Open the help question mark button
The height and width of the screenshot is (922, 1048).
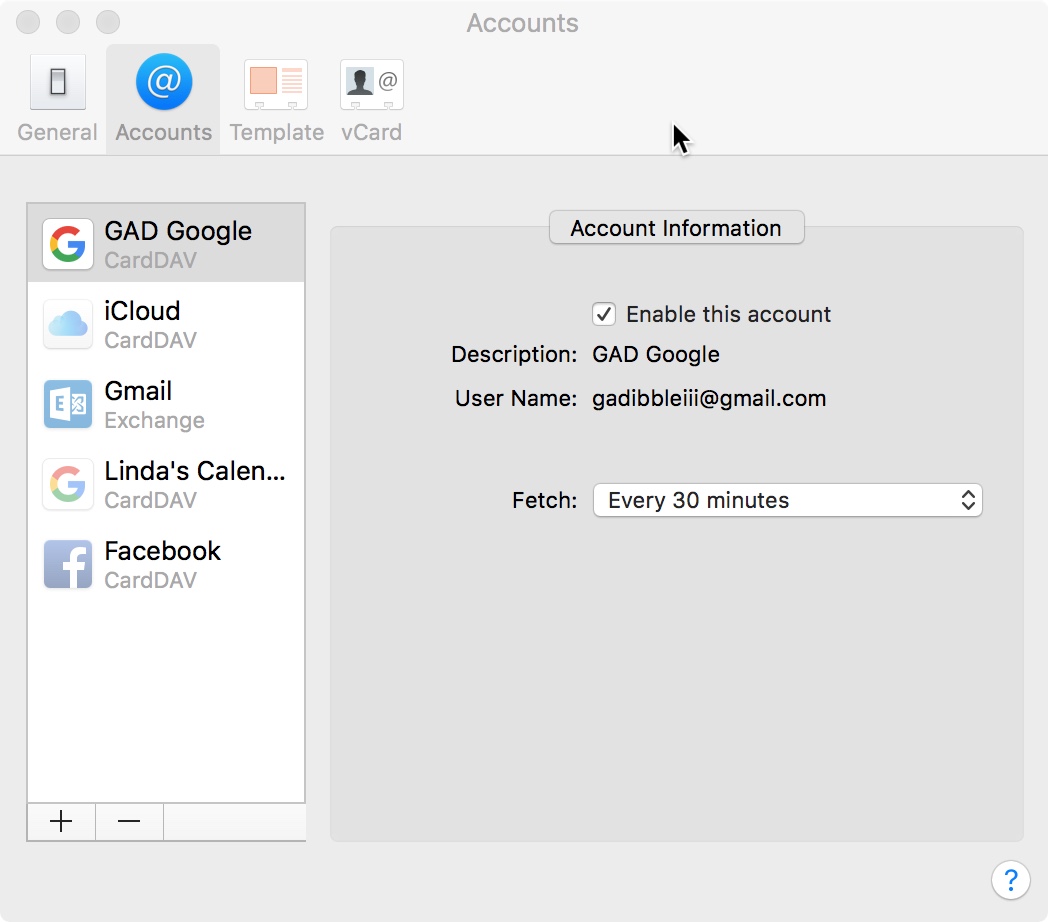click(x=1010, y=879)
